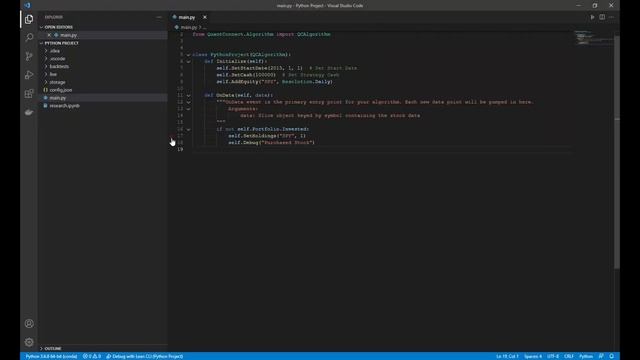
Task: Open the Docker view in the activity bar
Action: [x=29, y=112]
